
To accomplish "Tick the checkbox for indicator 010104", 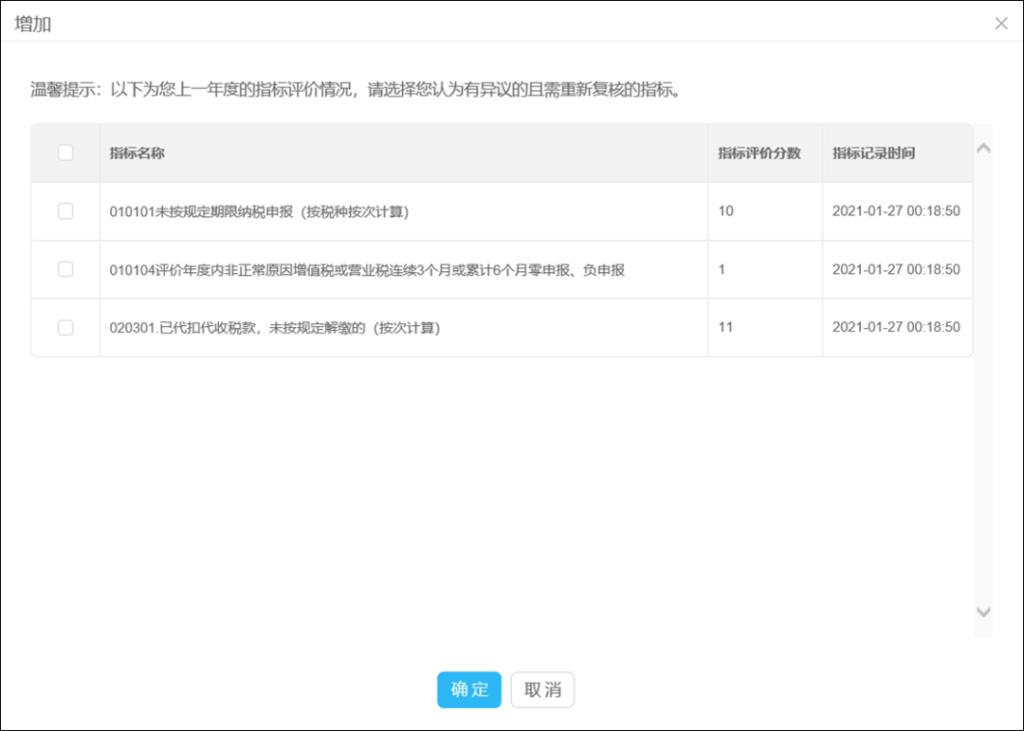I will 65,269.
